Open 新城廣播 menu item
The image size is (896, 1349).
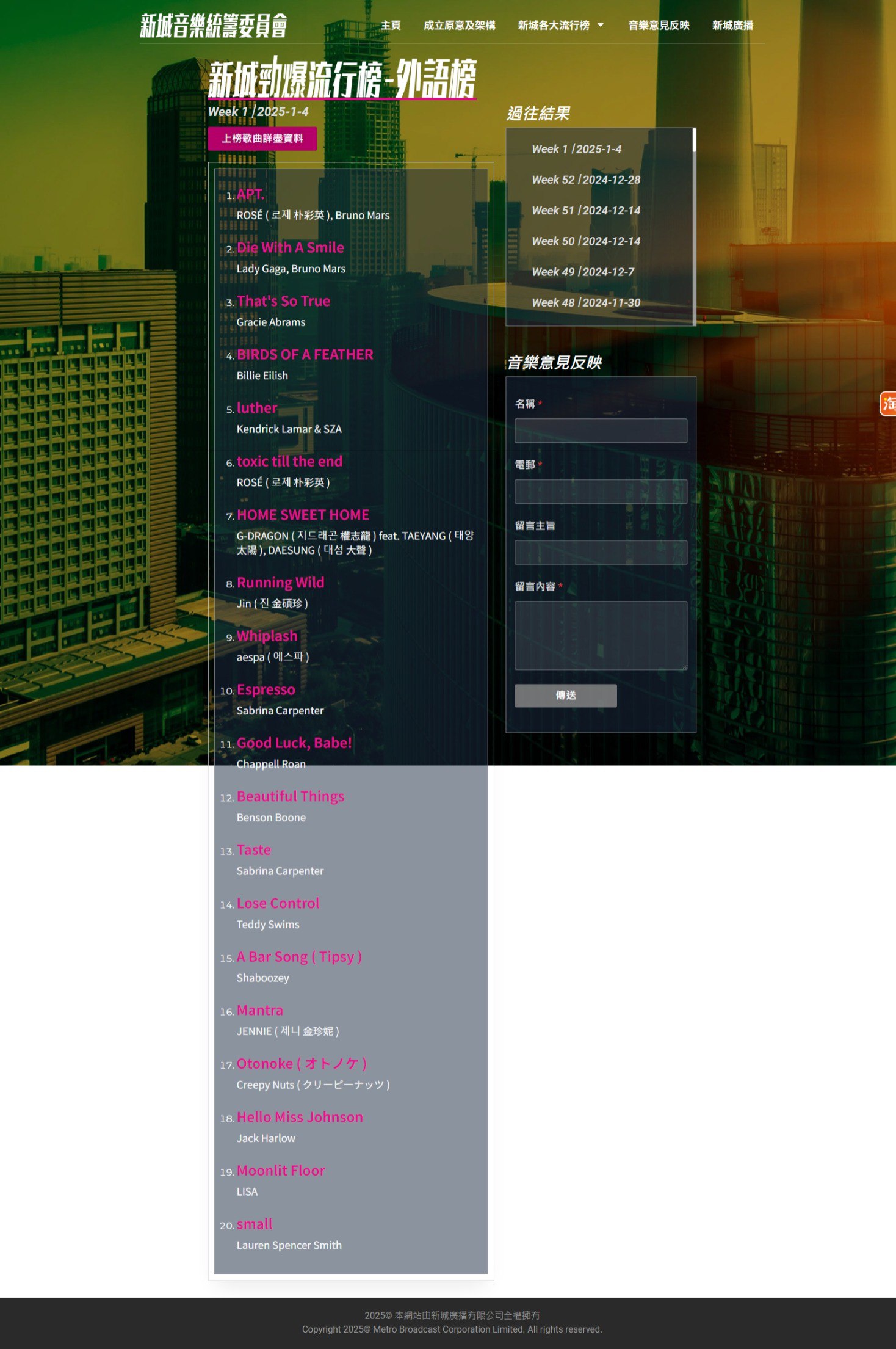coord(732,26)
